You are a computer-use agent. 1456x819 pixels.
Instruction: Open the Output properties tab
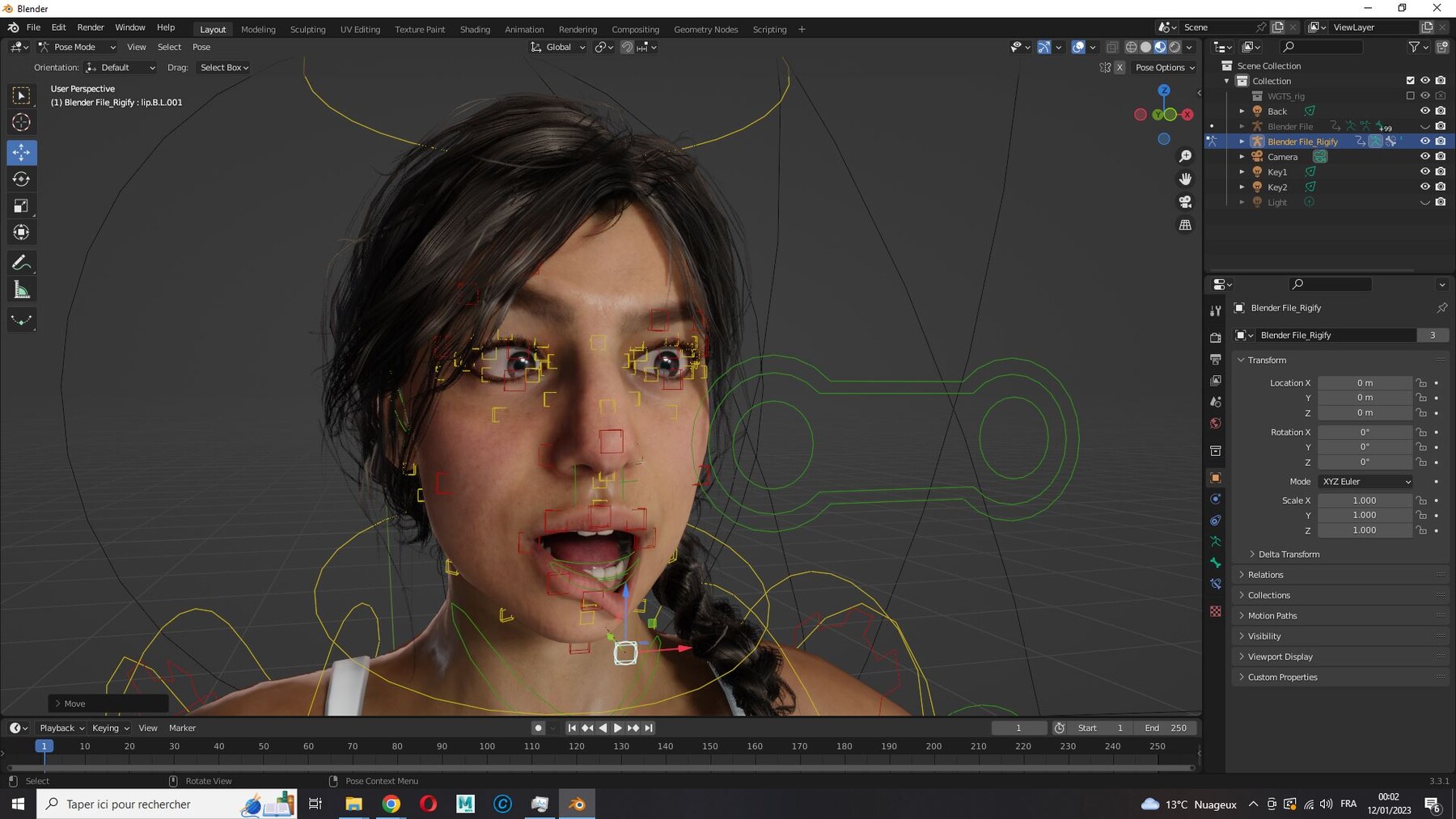tap(1215, 359)
